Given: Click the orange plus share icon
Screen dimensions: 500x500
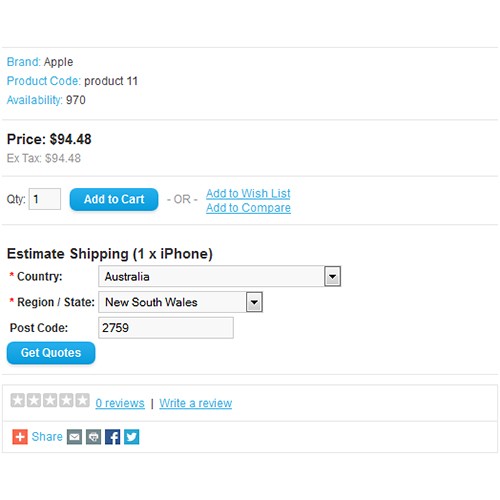Looking at the screenshot, I should point(20,437).
